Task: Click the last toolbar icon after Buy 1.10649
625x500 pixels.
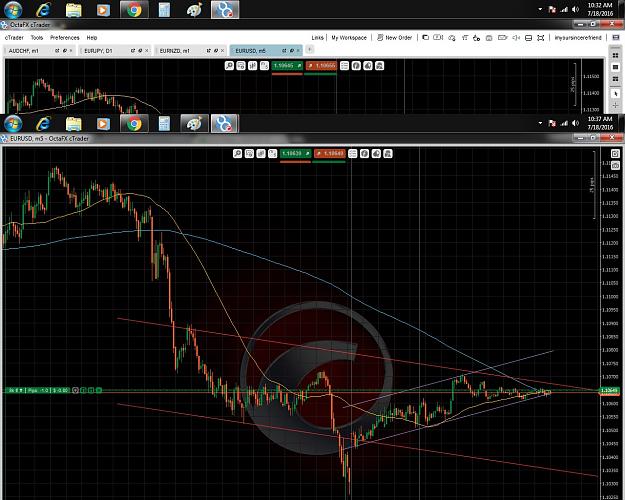Action: [388, 154]
